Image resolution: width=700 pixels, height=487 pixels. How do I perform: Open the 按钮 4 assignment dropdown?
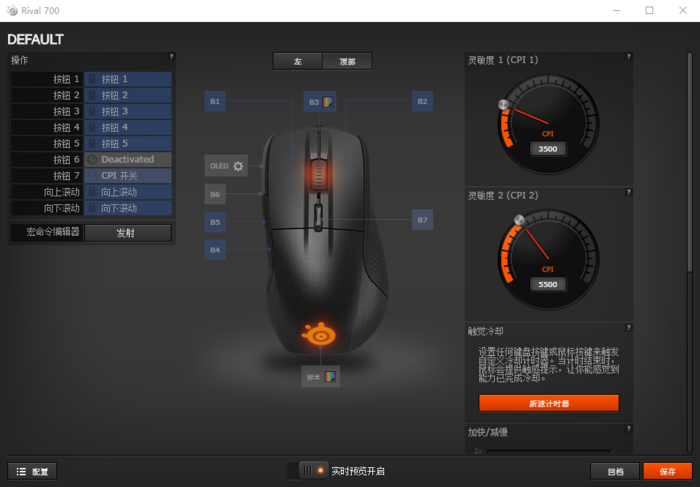[x=128, y=127]
